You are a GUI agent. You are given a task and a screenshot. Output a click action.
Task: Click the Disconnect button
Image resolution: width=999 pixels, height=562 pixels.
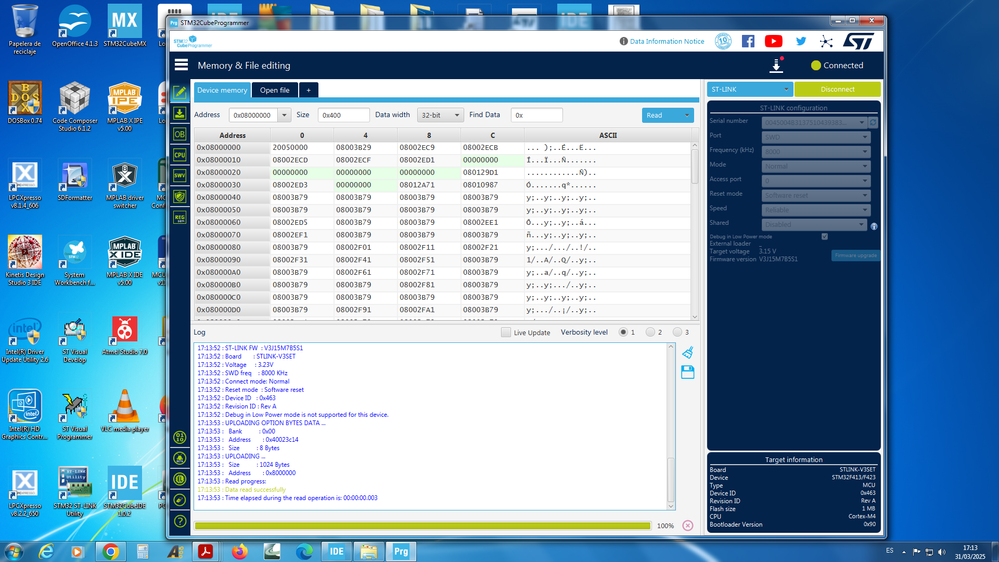[x=837, y=89]
